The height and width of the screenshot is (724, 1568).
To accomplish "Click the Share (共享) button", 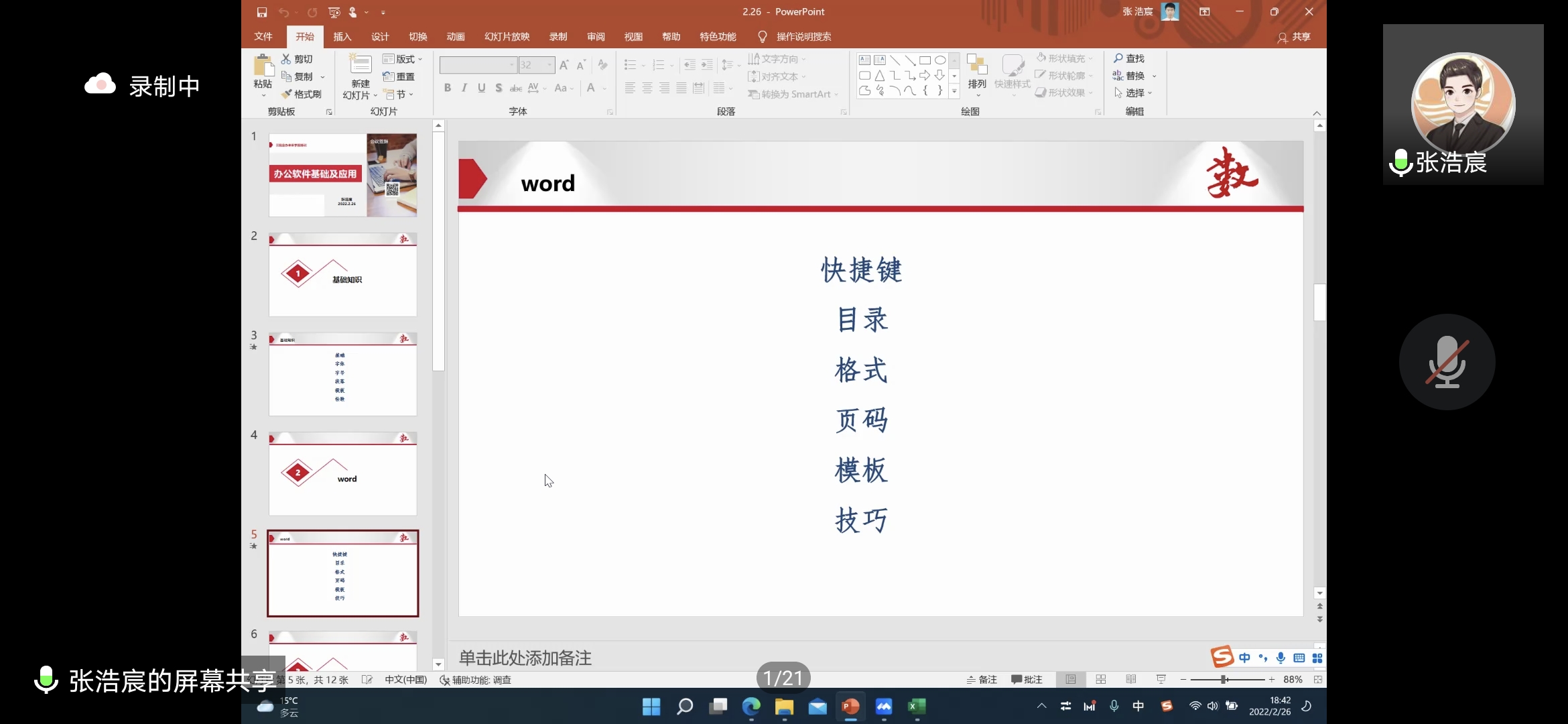I will (1294, 37).
